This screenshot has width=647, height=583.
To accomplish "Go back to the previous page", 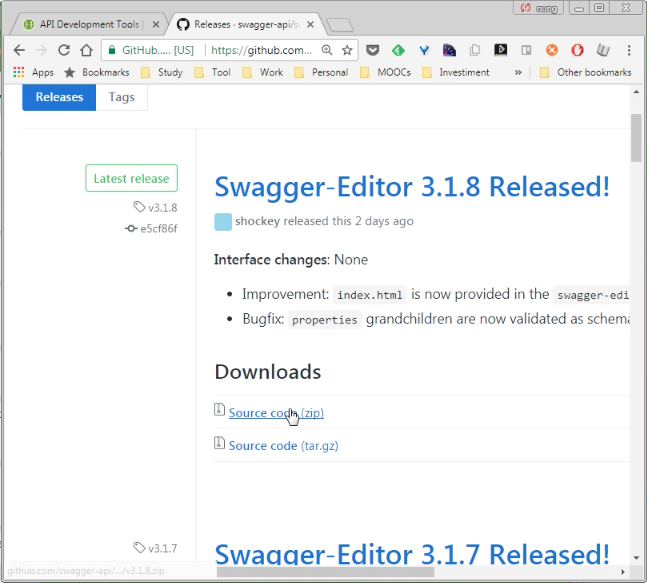I will (19, 50).
